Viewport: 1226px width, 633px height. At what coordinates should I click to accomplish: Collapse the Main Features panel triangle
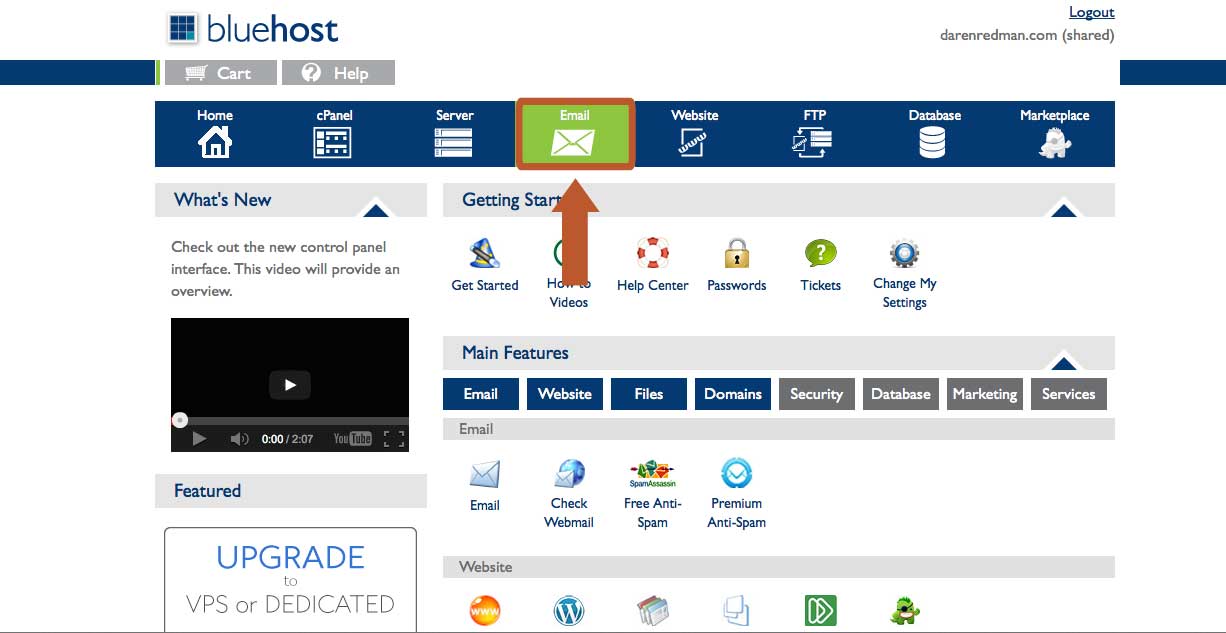(1063, 363)
